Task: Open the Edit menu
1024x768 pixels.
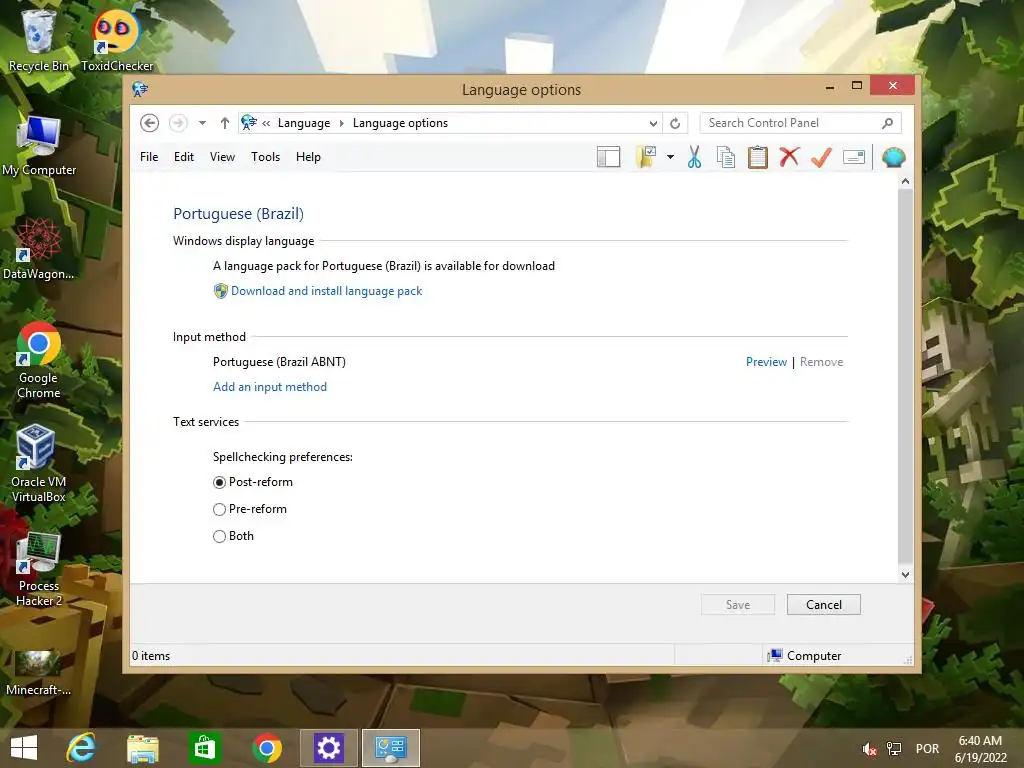Action: point(184,157)
